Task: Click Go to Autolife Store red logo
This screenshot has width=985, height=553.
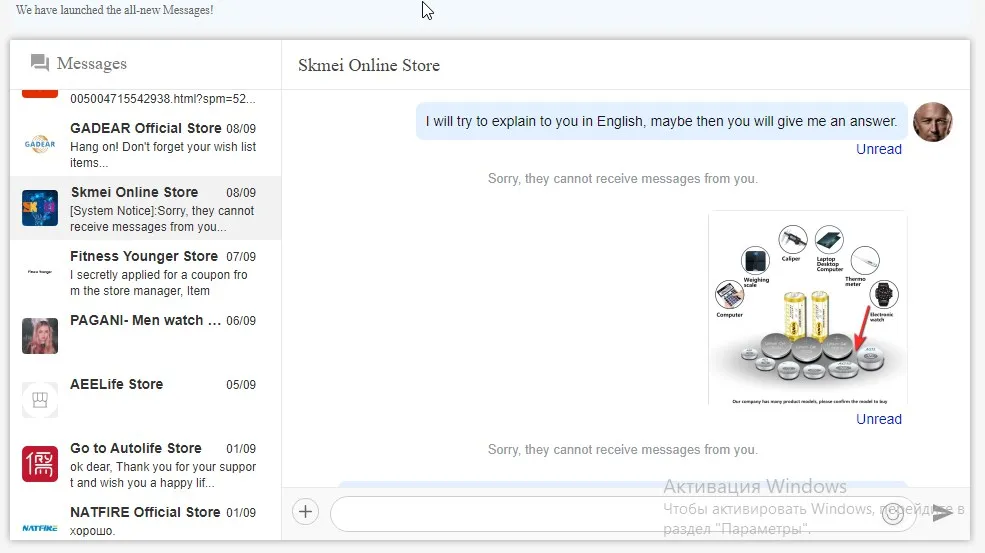Action: [40, 464]
